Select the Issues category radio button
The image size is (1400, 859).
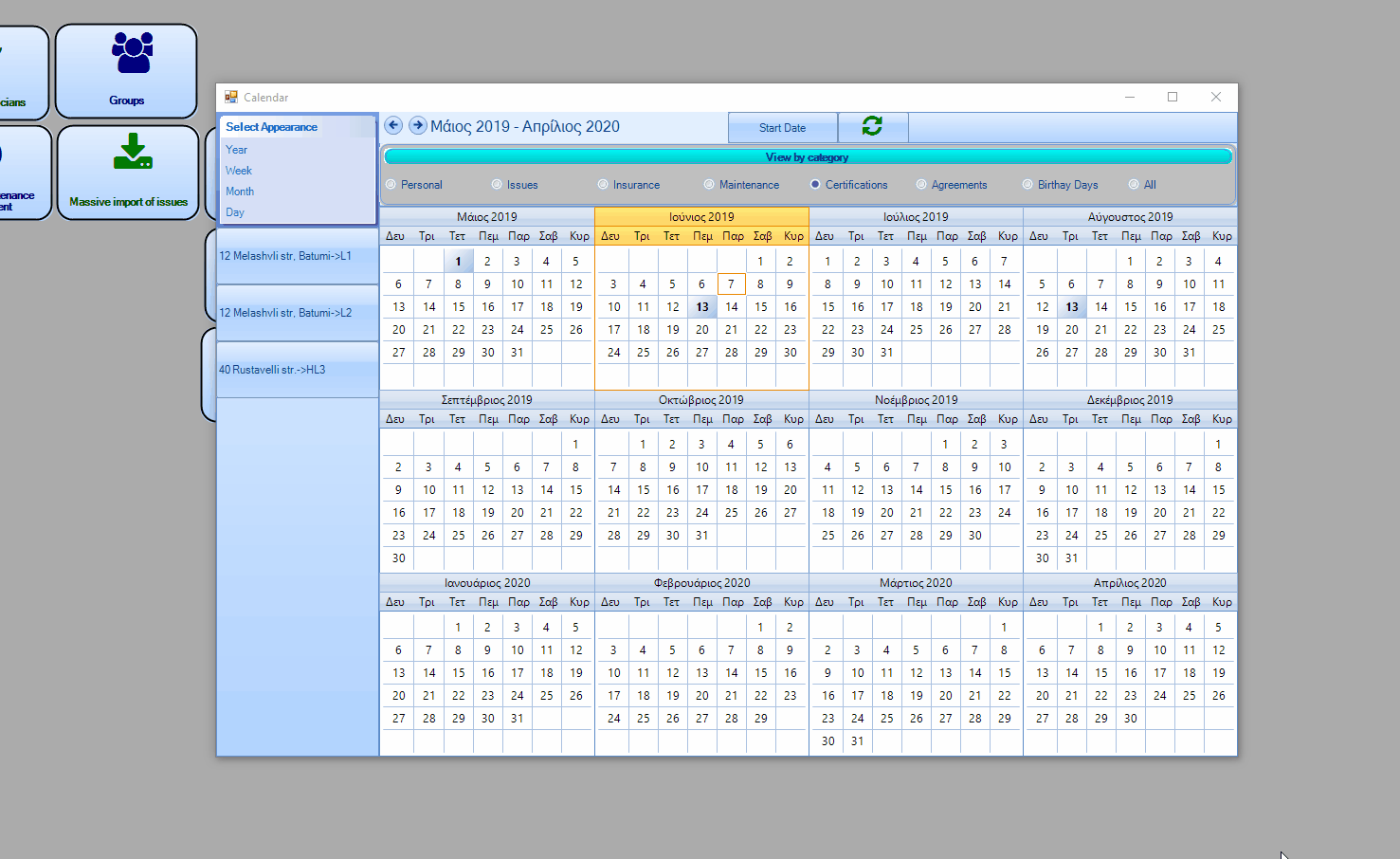click(498, 185)
